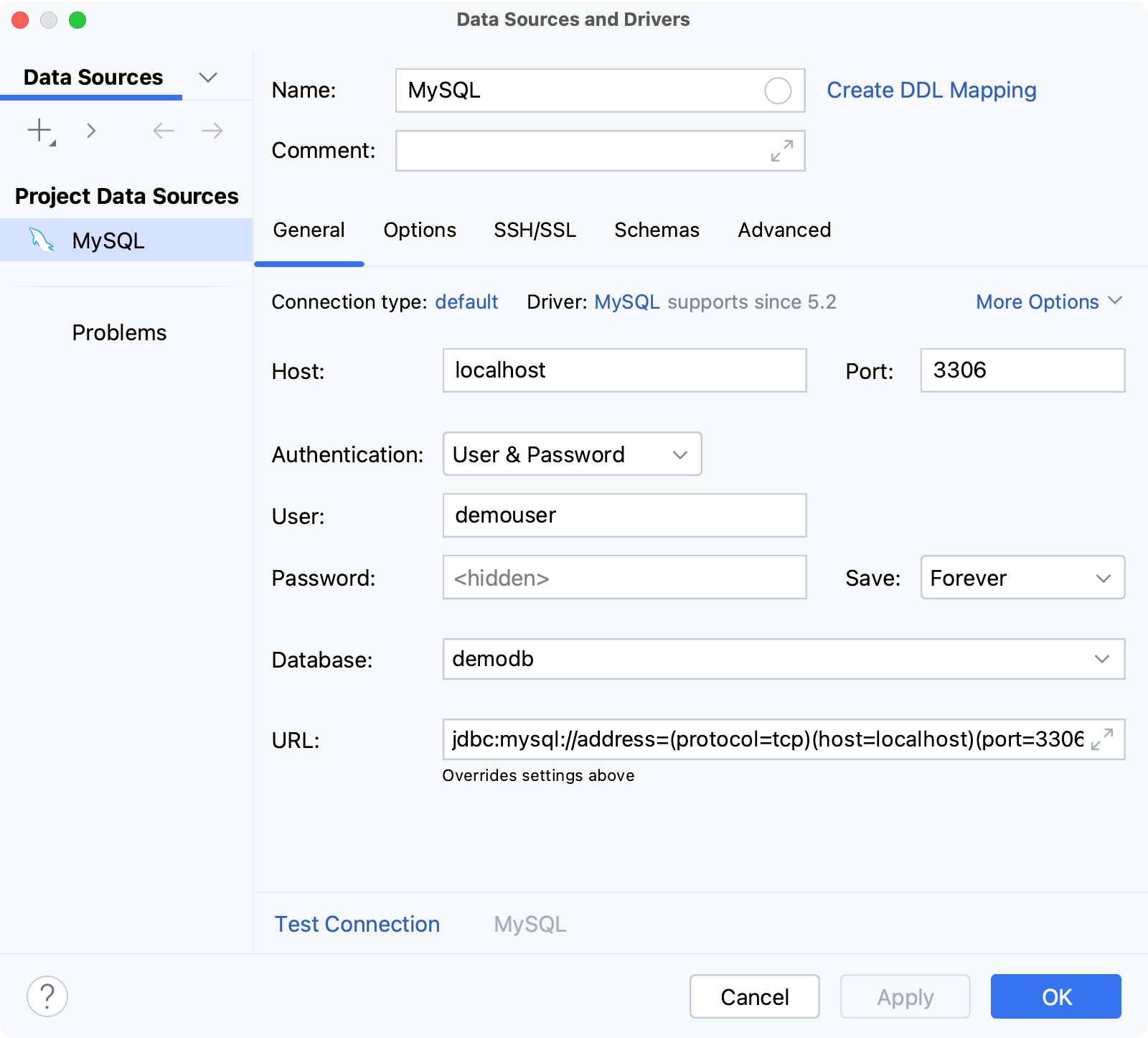Click the duplicate data source arrow icon
This screenshot has width=1148, height=1038.
pos(91,131)
